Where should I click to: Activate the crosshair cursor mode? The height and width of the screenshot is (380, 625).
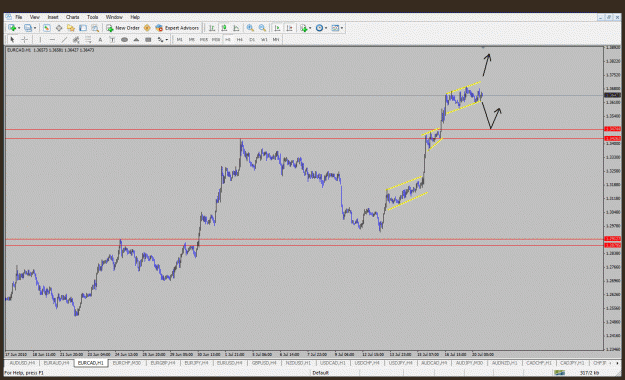tap(24, 39)
